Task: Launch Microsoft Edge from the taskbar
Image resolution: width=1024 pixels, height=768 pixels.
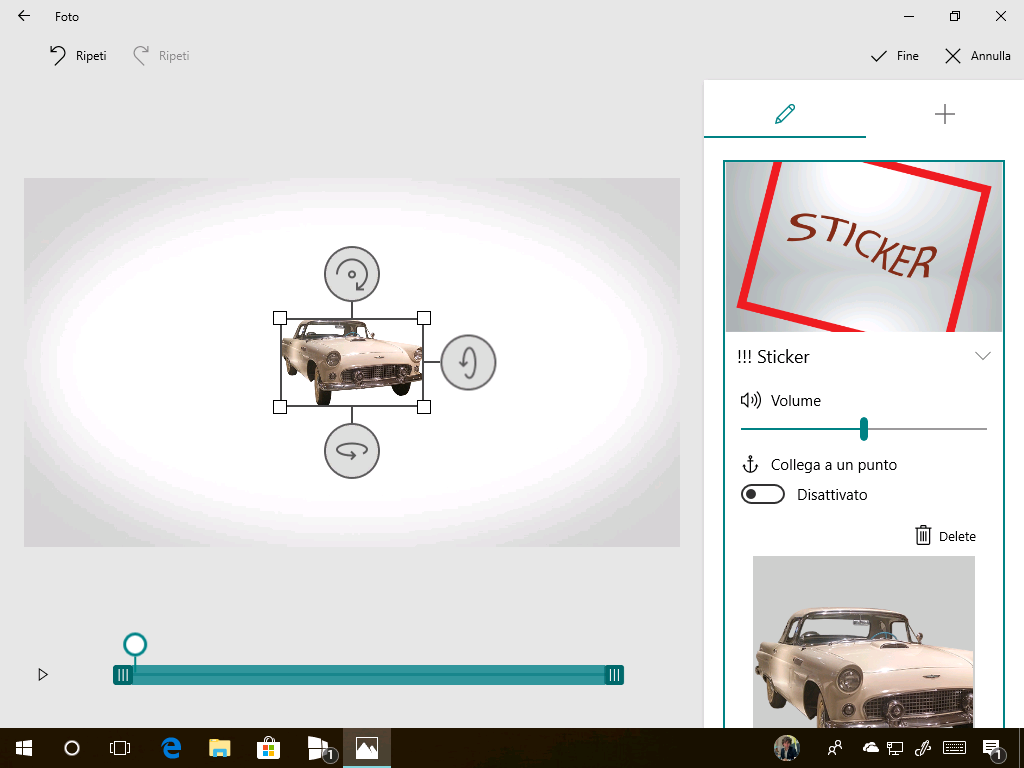Action: [x=171, y=748]
